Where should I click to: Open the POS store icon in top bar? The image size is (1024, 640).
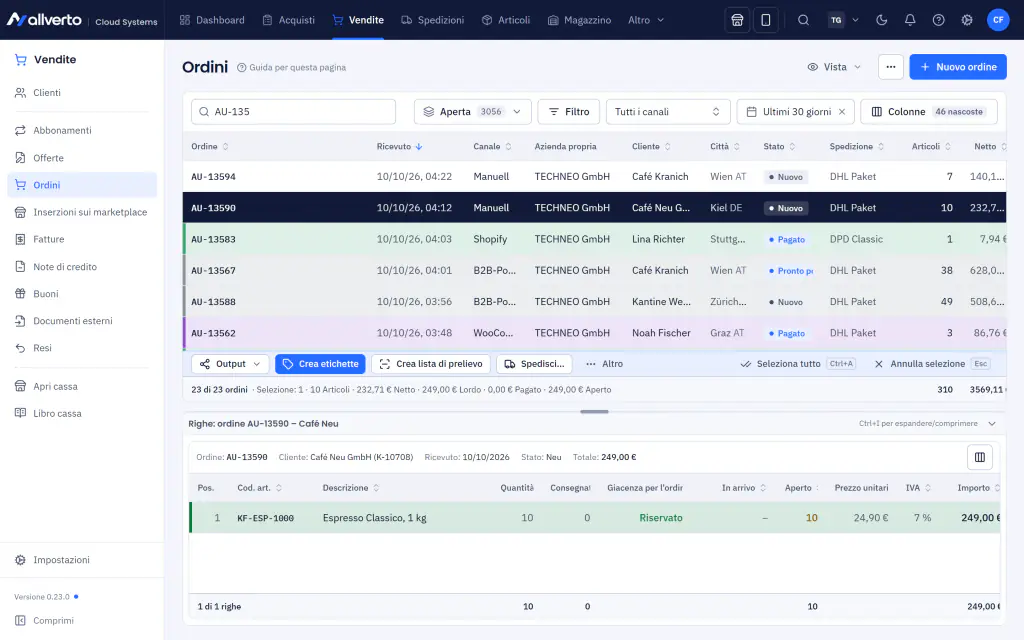coord(737,20)
